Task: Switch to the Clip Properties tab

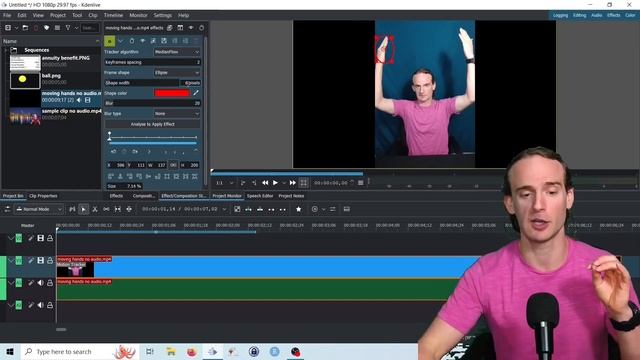Action: pos(43,196)
